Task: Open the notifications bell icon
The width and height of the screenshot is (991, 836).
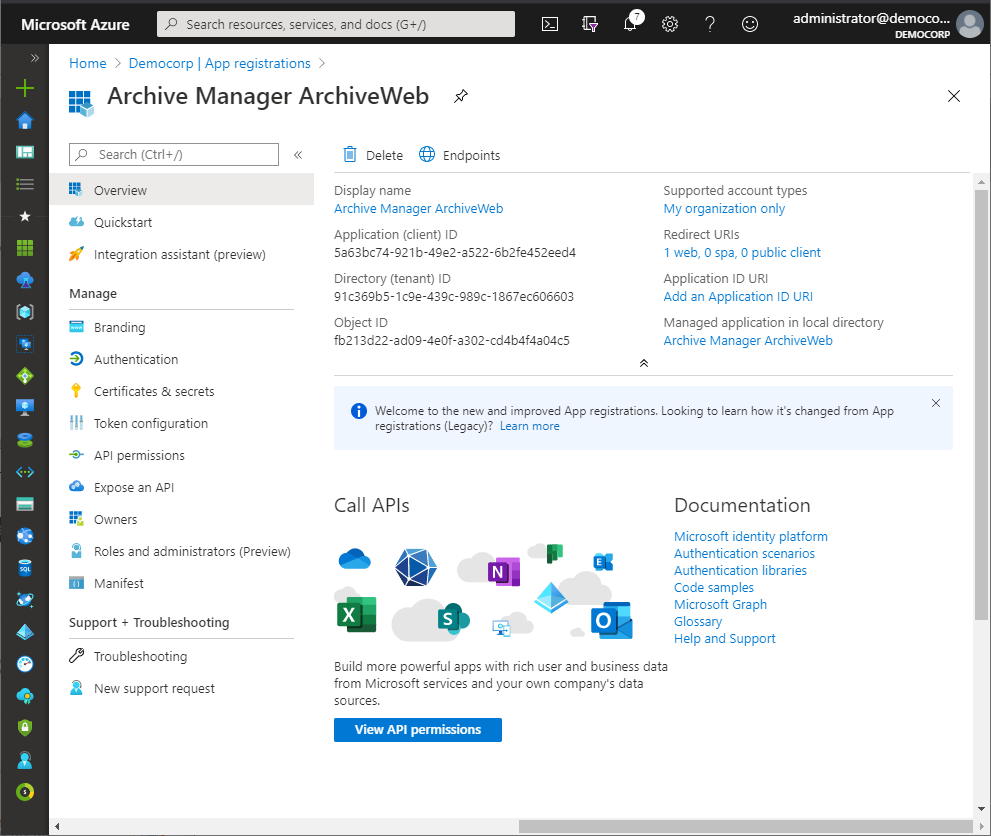Action: click(630, 24)
